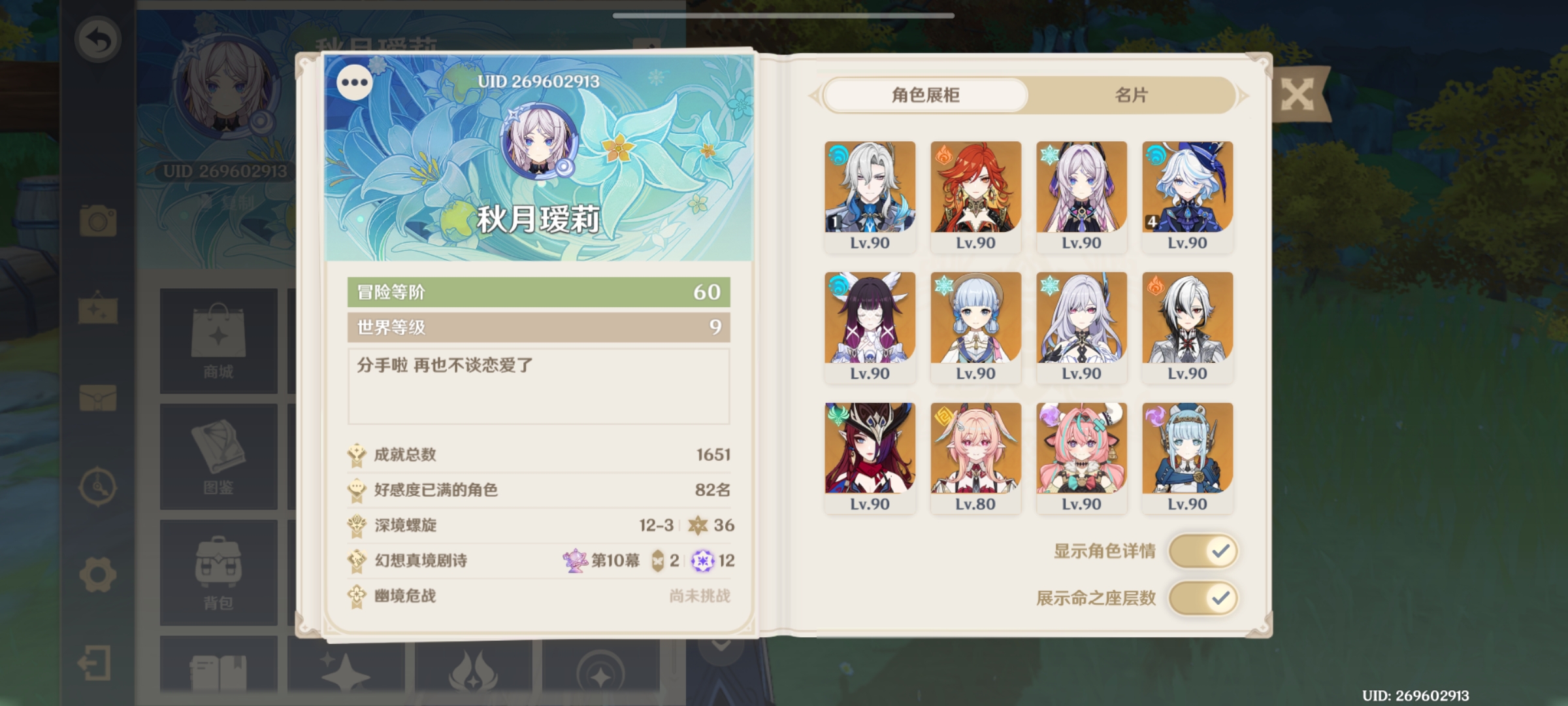Open the settings gear icon in sidebar
The width and height of the screenshot is (1568, 706).
(x=98, y=575)
